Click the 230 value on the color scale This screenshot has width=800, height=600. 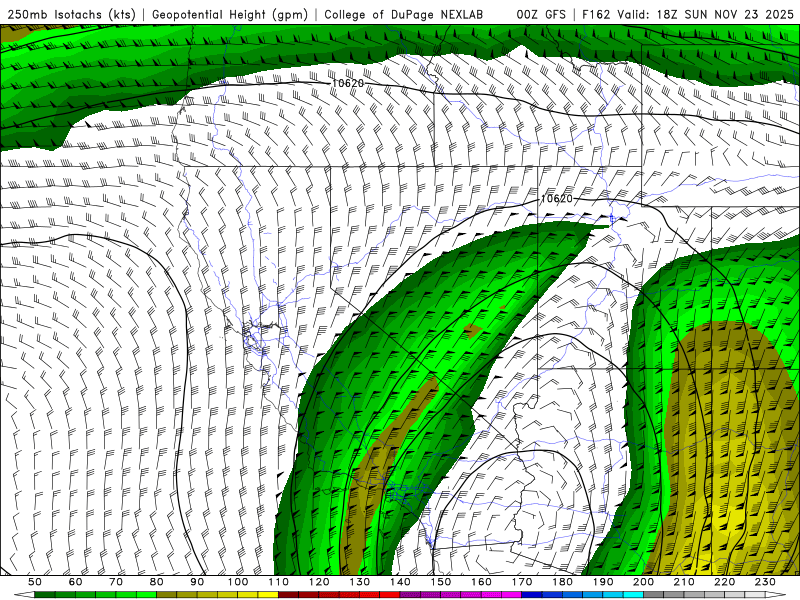(x=765, y=582)
